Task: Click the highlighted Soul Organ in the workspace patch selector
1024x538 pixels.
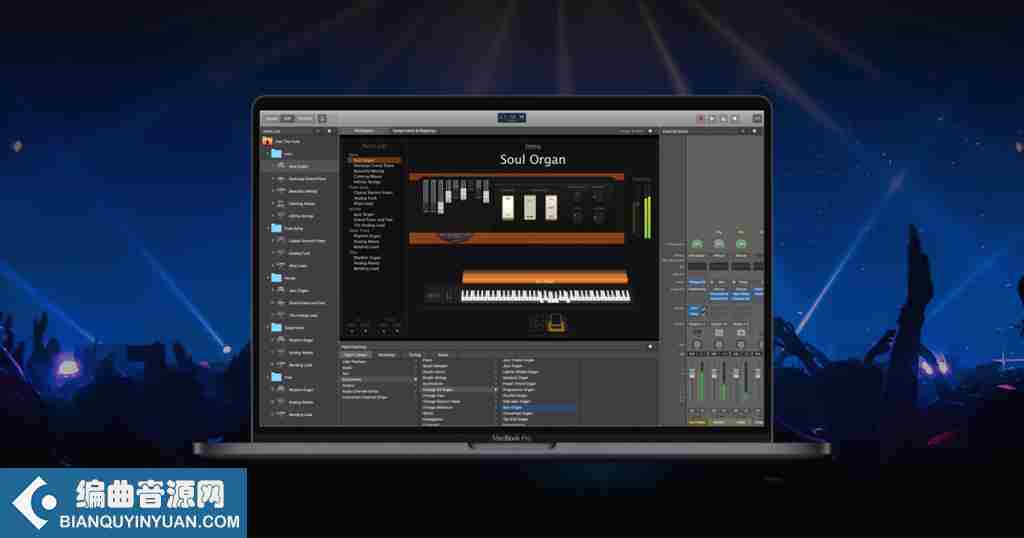Action: [374, 160]
